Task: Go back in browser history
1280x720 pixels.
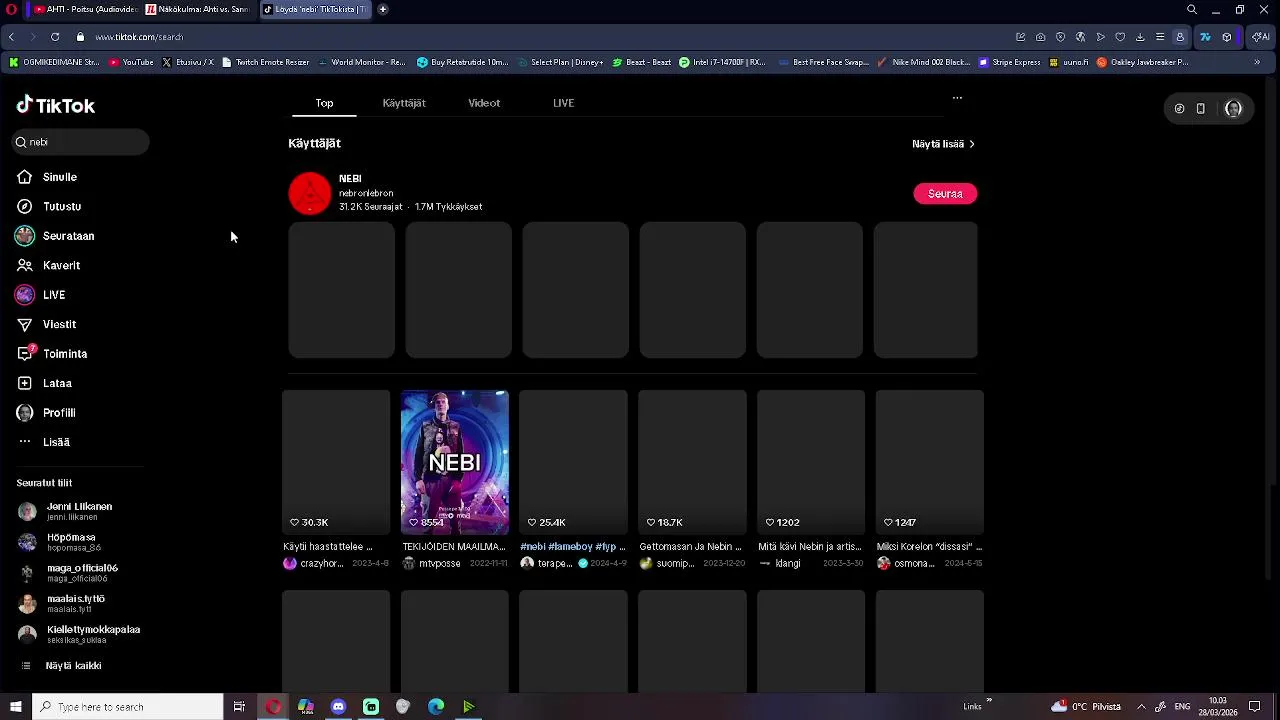Action: pyautogui.click(x=11, y=37)
